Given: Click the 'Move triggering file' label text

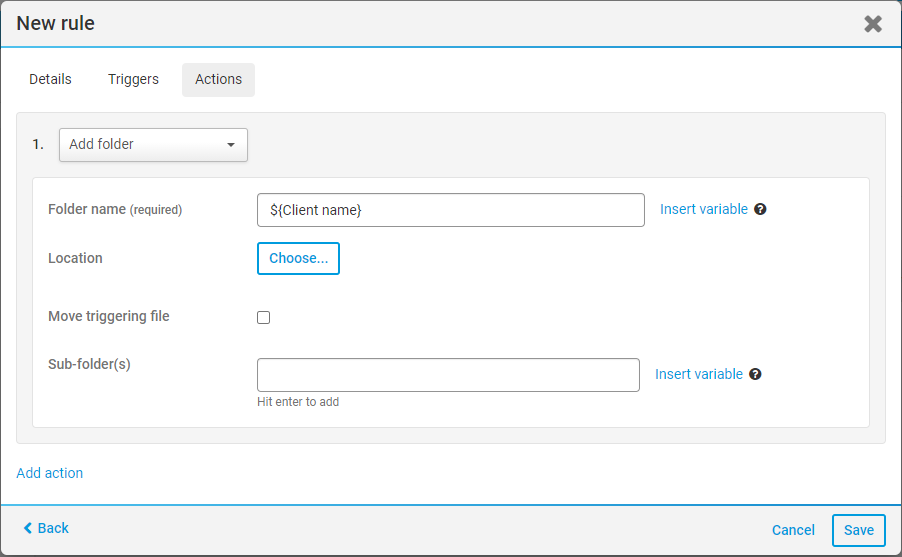Looking at the screenshot, I should pos(109,316).
